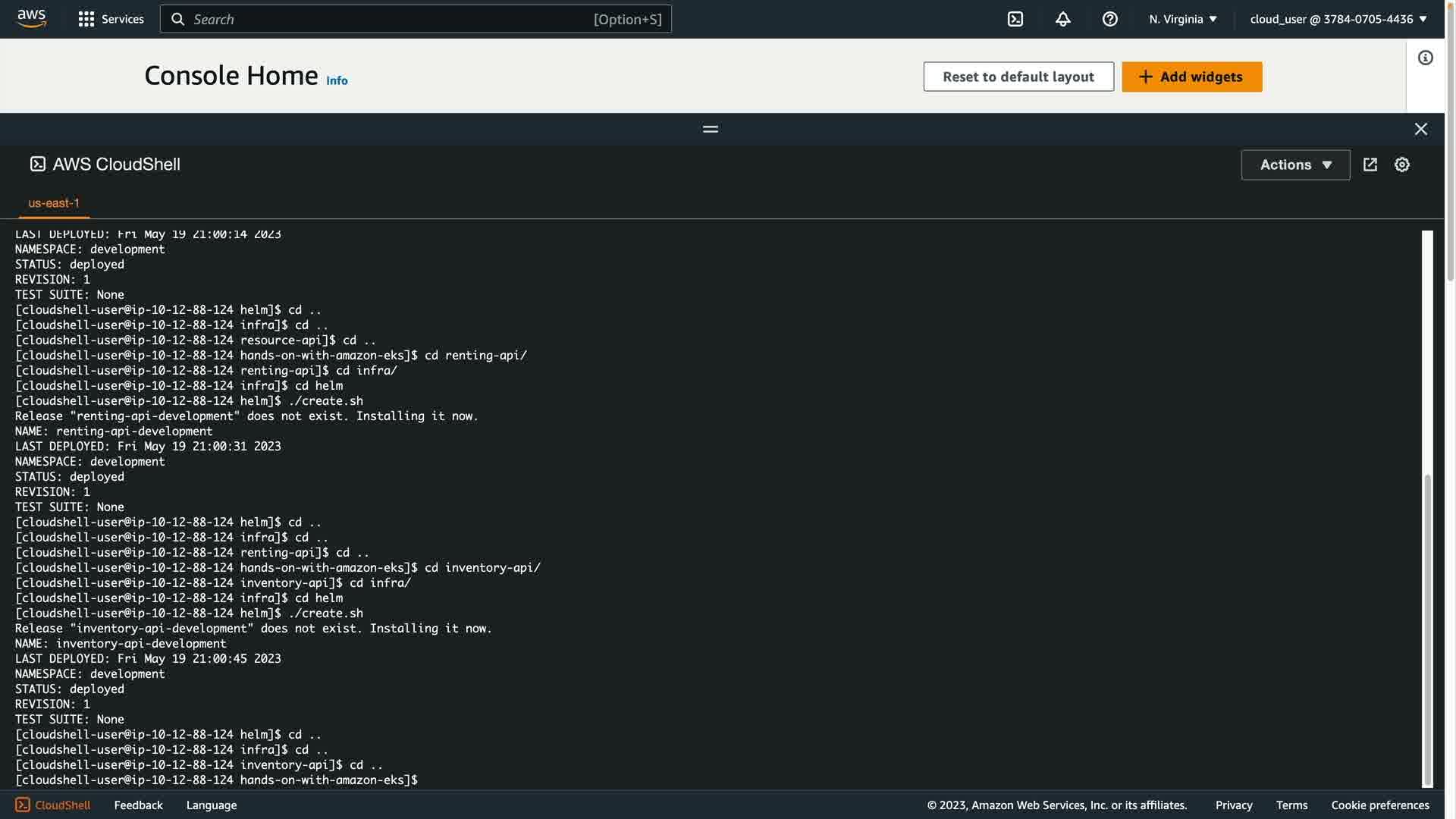Click the terminal vertical scrollbar

point(1427,629)
